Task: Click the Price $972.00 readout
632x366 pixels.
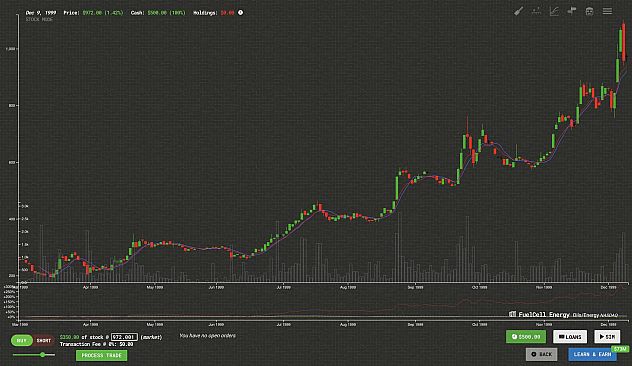Action: (x=93, y=12)
